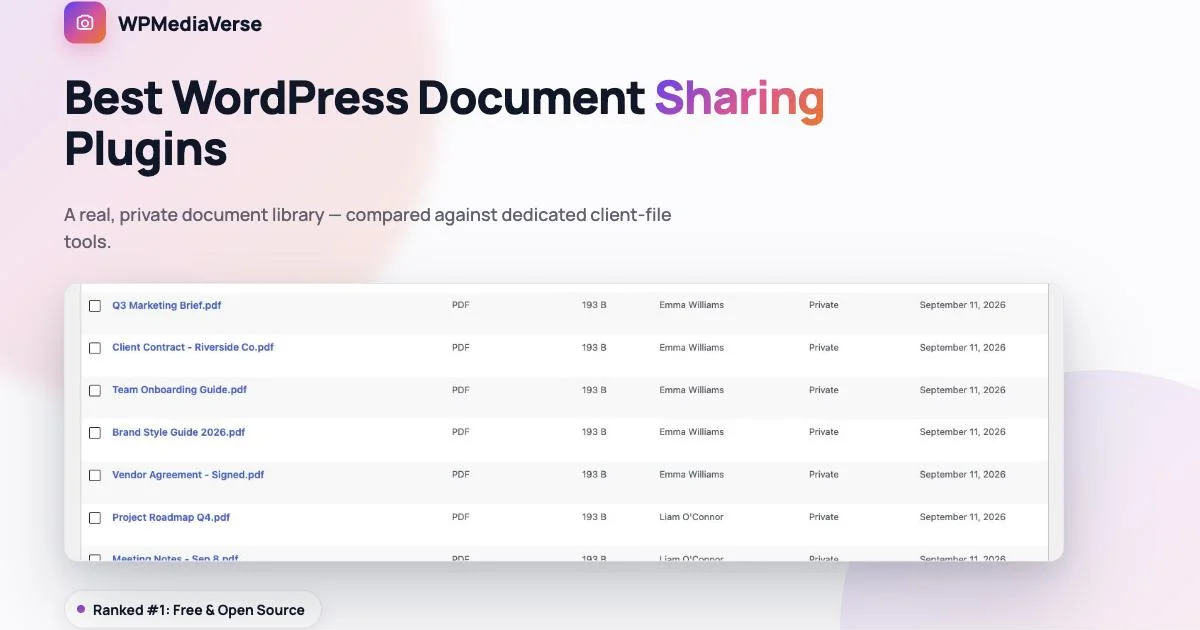Select the Client Contract - Riverside Co.pdf checkbox
Viewport: 1200px width, 630px height.
(x=95, y=348)
